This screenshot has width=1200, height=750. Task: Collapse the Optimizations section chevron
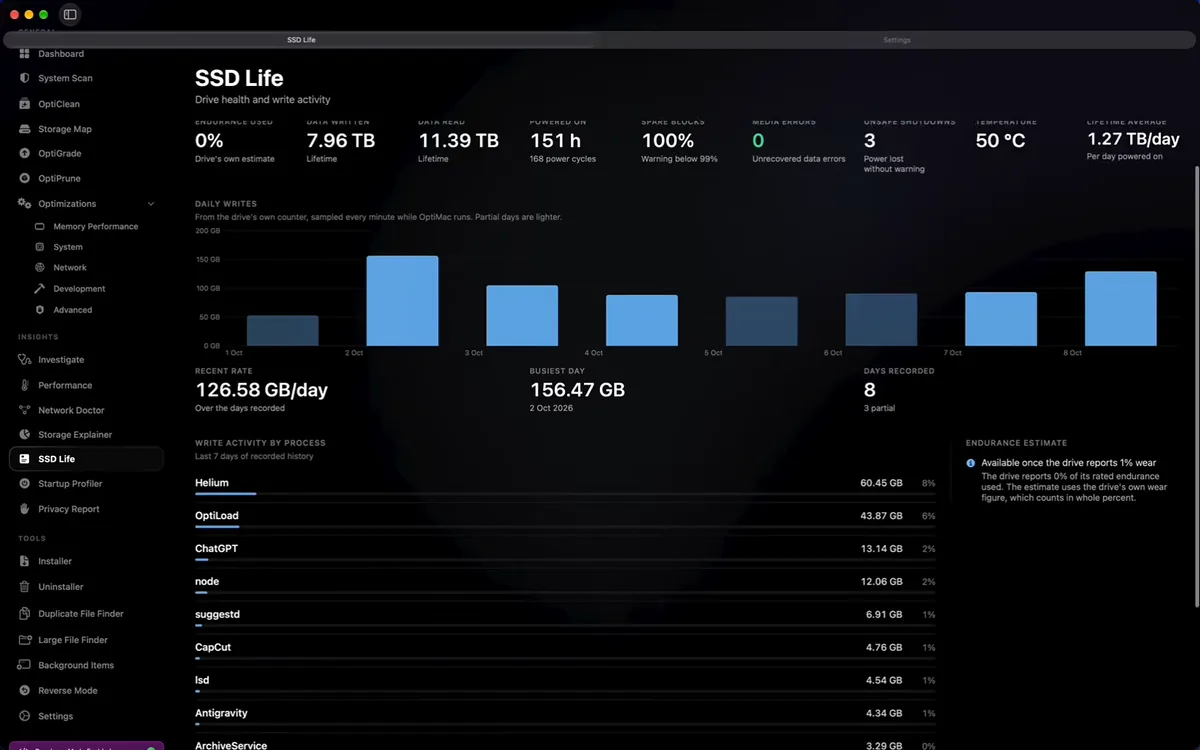(151, 204)
